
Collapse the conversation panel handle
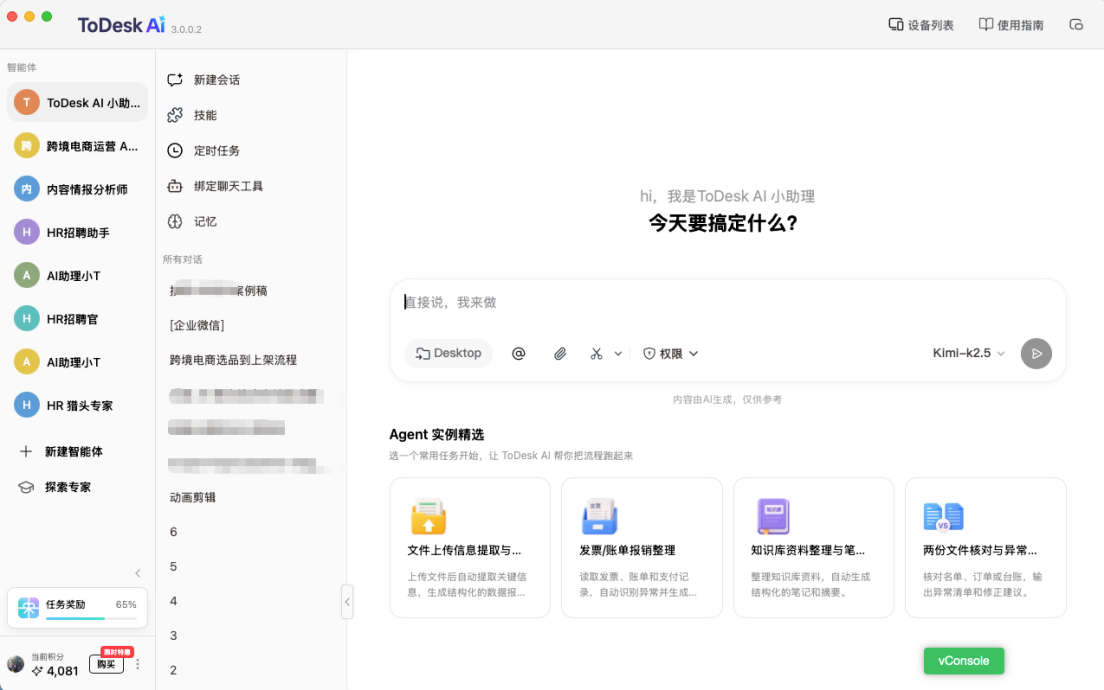tap(346, 602)
